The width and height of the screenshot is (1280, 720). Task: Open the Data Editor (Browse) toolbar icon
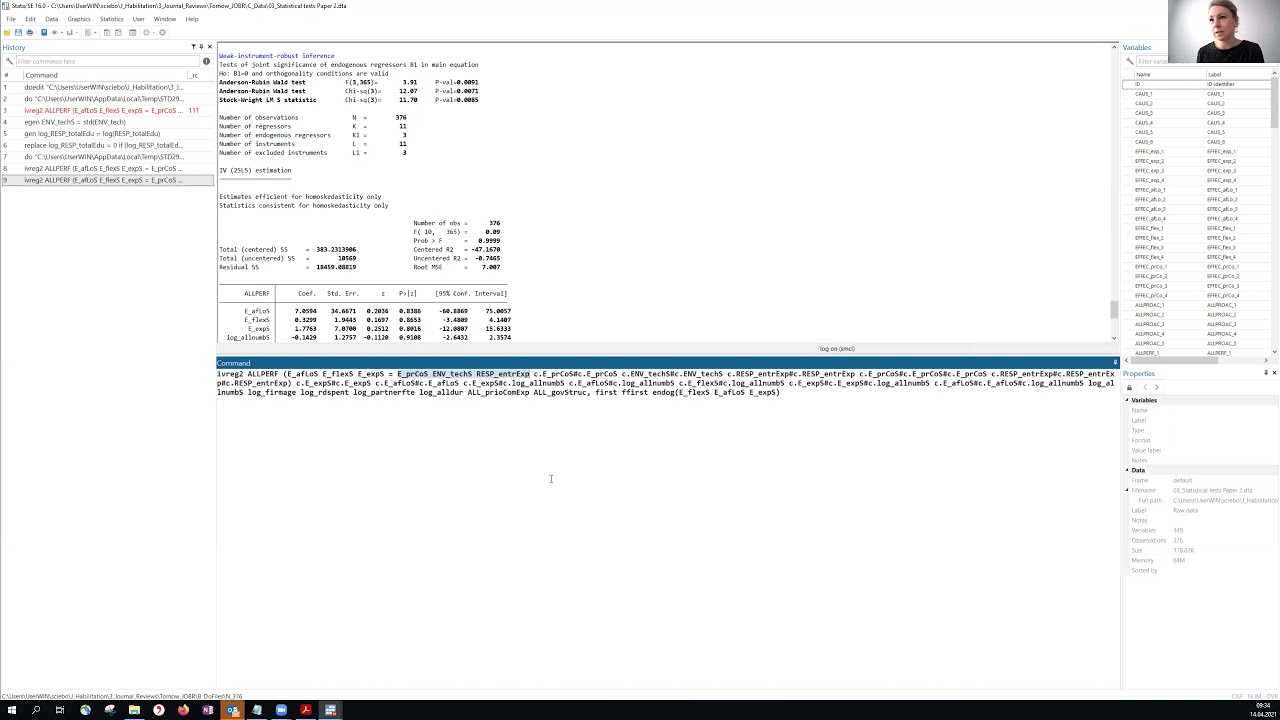118,32
